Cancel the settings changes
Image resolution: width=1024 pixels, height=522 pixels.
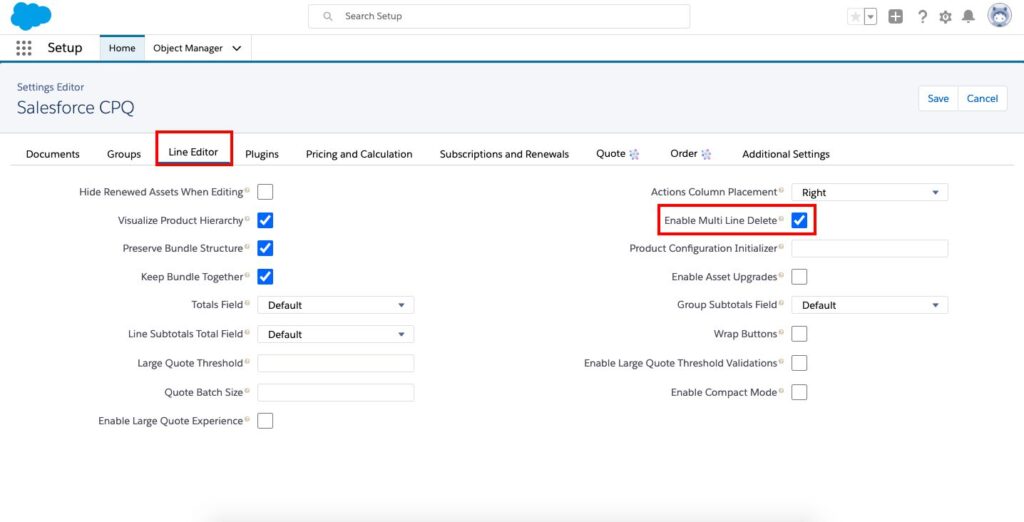[982, 99]
